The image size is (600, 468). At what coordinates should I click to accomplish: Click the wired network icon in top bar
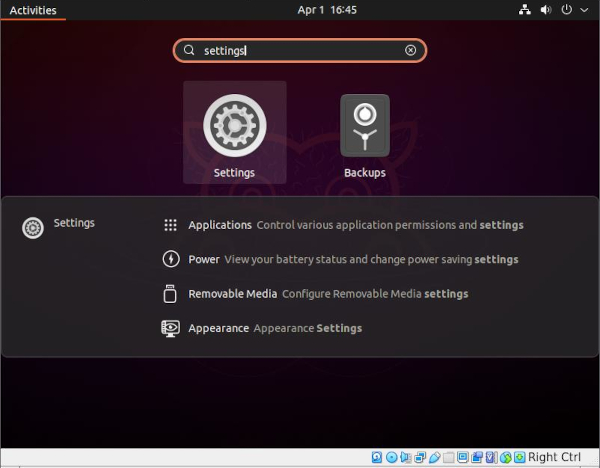click(x=526, y=10)
